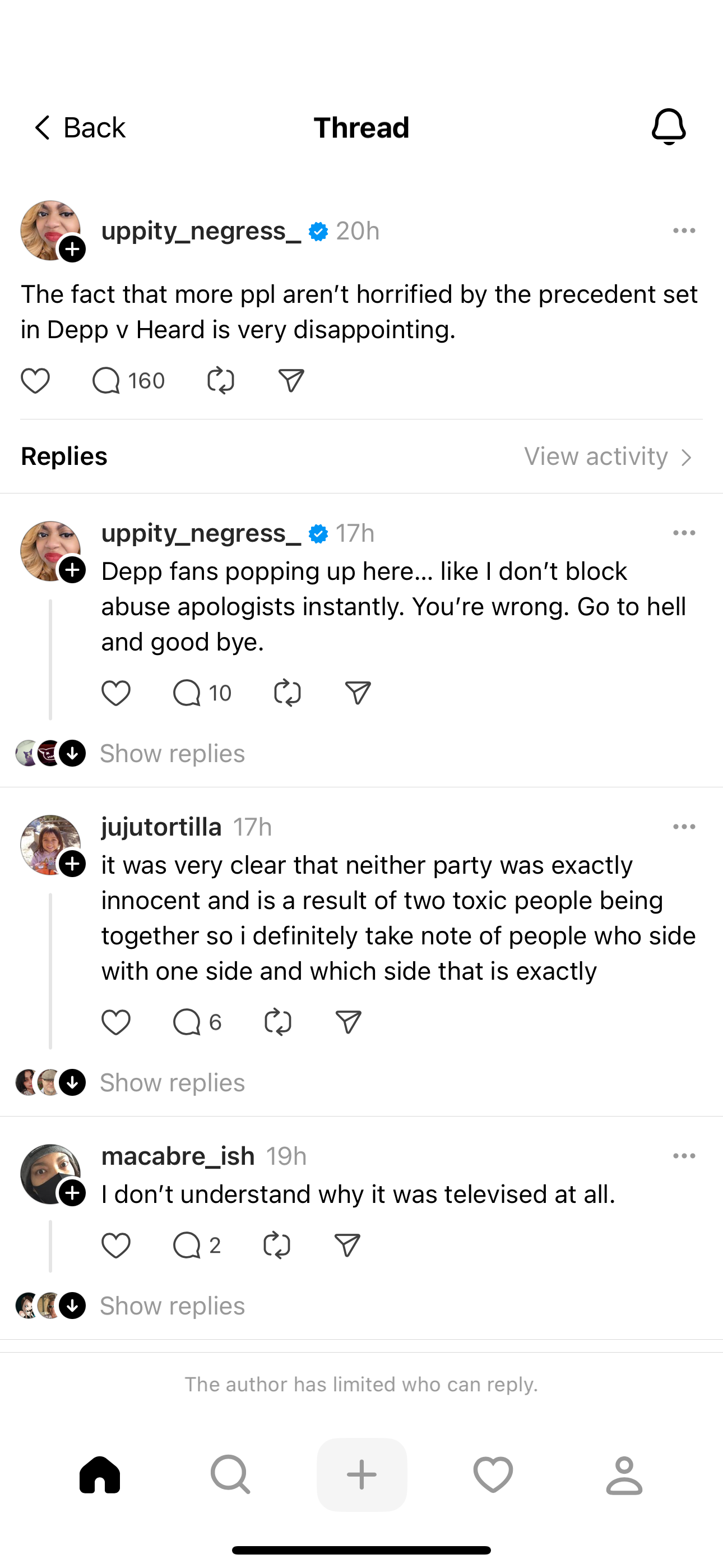Show replies under jujutortilla's comment

[x=172, y=1082]
